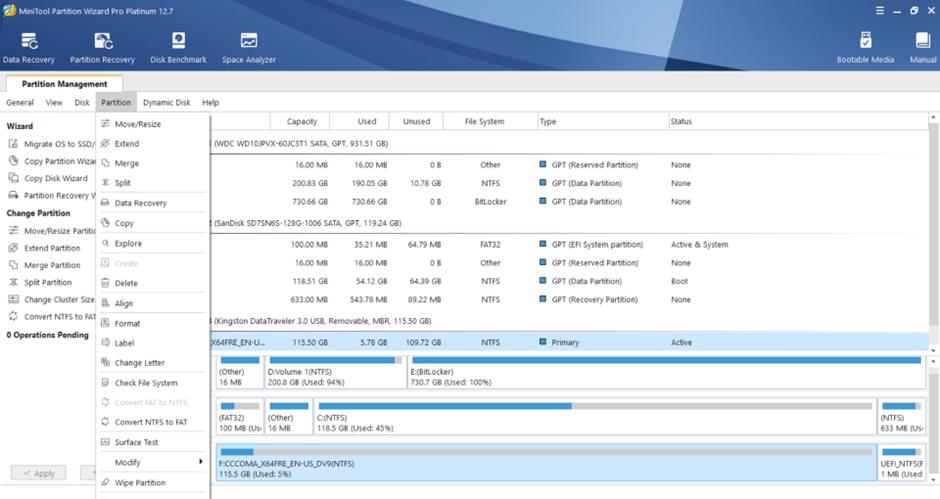Image resolution: width=940 pixels, height=499 pixels.
Task: Click the Apply button
Action: [40, 472]
